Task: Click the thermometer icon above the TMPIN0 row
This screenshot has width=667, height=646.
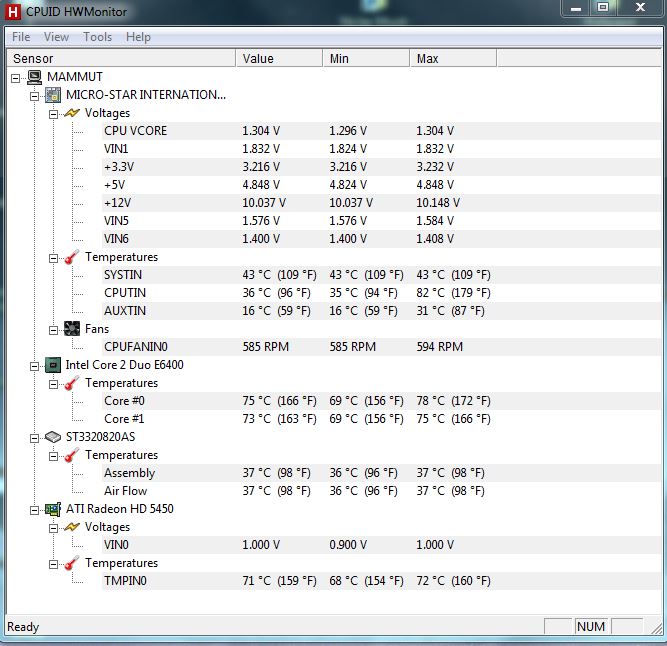Action: 71,563
